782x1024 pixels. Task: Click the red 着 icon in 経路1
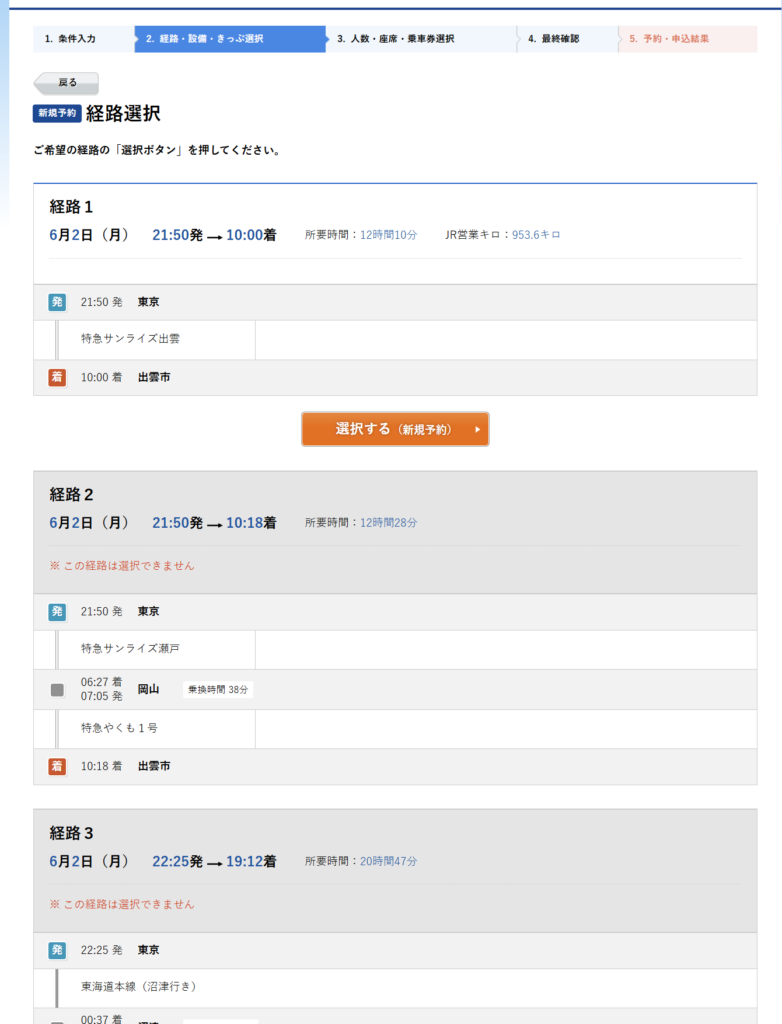coord(57,377)
